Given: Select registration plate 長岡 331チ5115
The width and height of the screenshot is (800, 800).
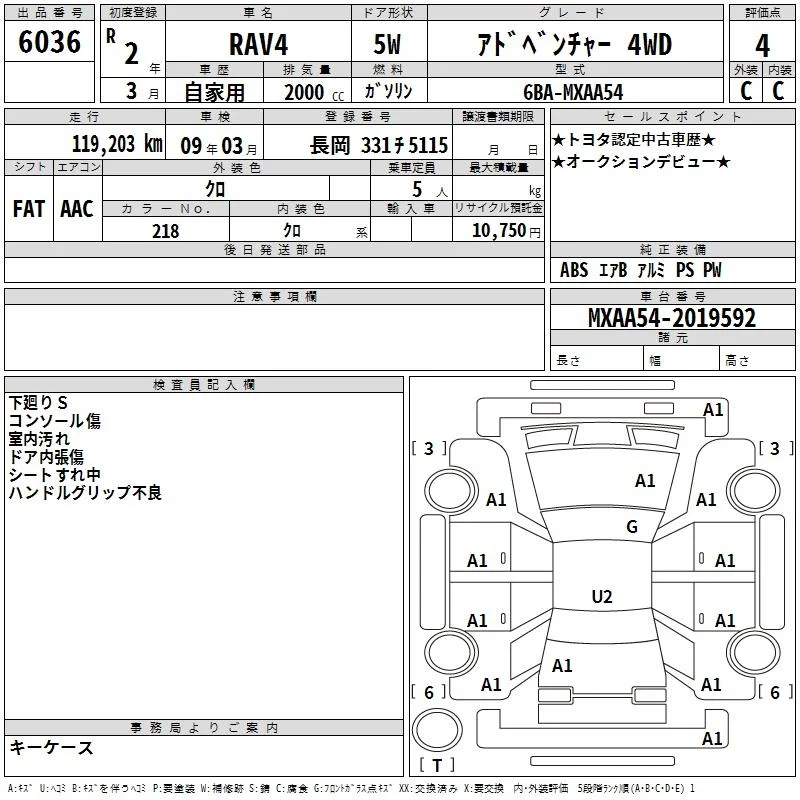Looking at the screenshot, I should point(379,145).
